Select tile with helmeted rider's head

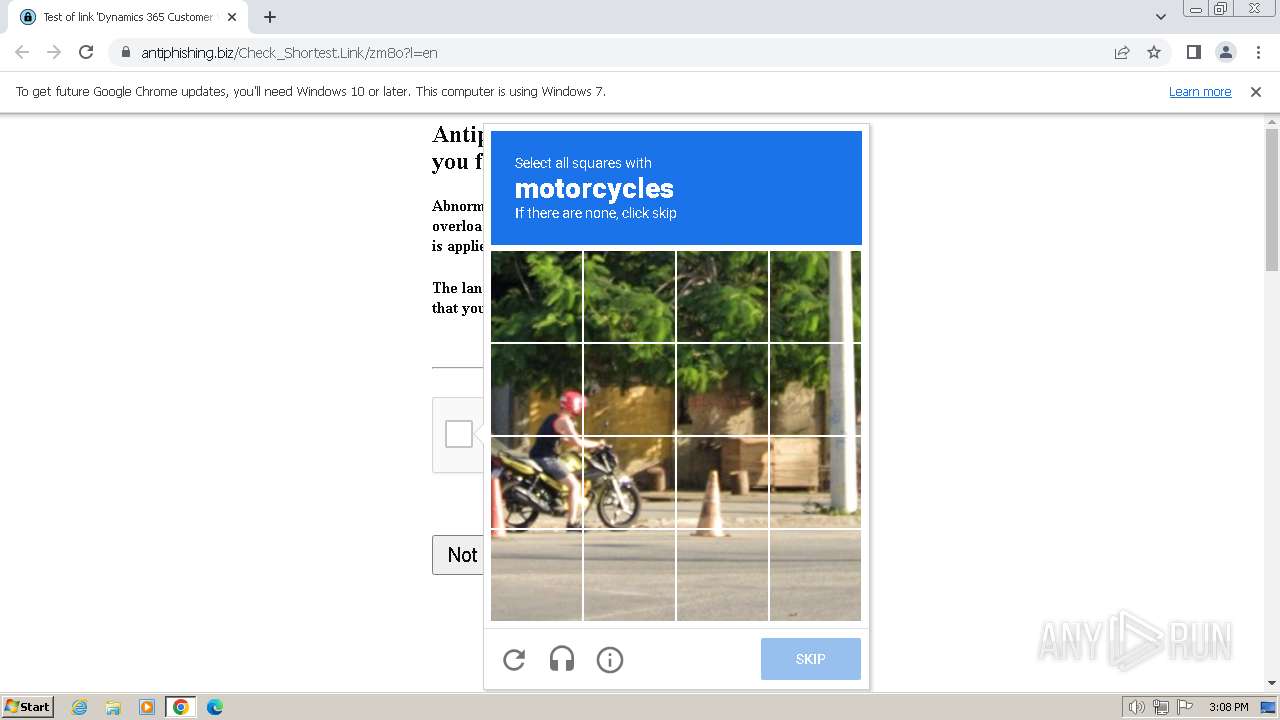pyautogui.click(x=537, y=390)
